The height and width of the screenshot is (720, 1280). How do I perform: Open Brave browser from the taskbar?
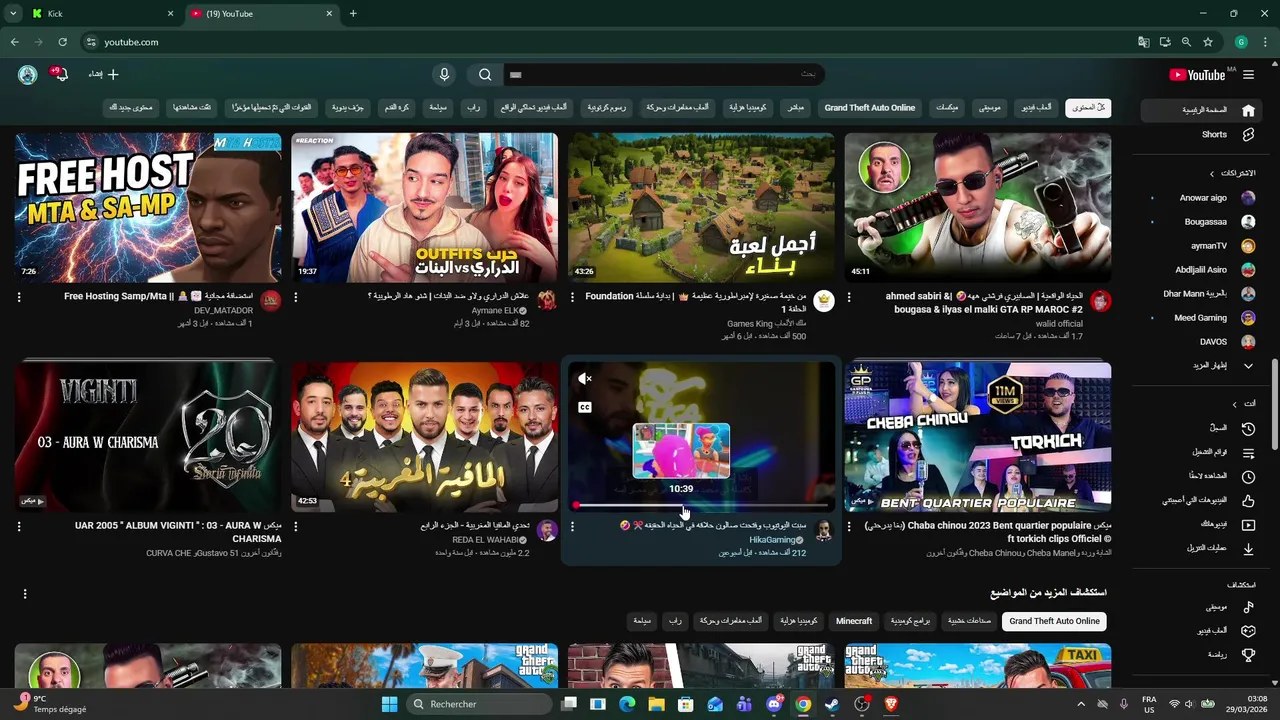pos(891,704)
